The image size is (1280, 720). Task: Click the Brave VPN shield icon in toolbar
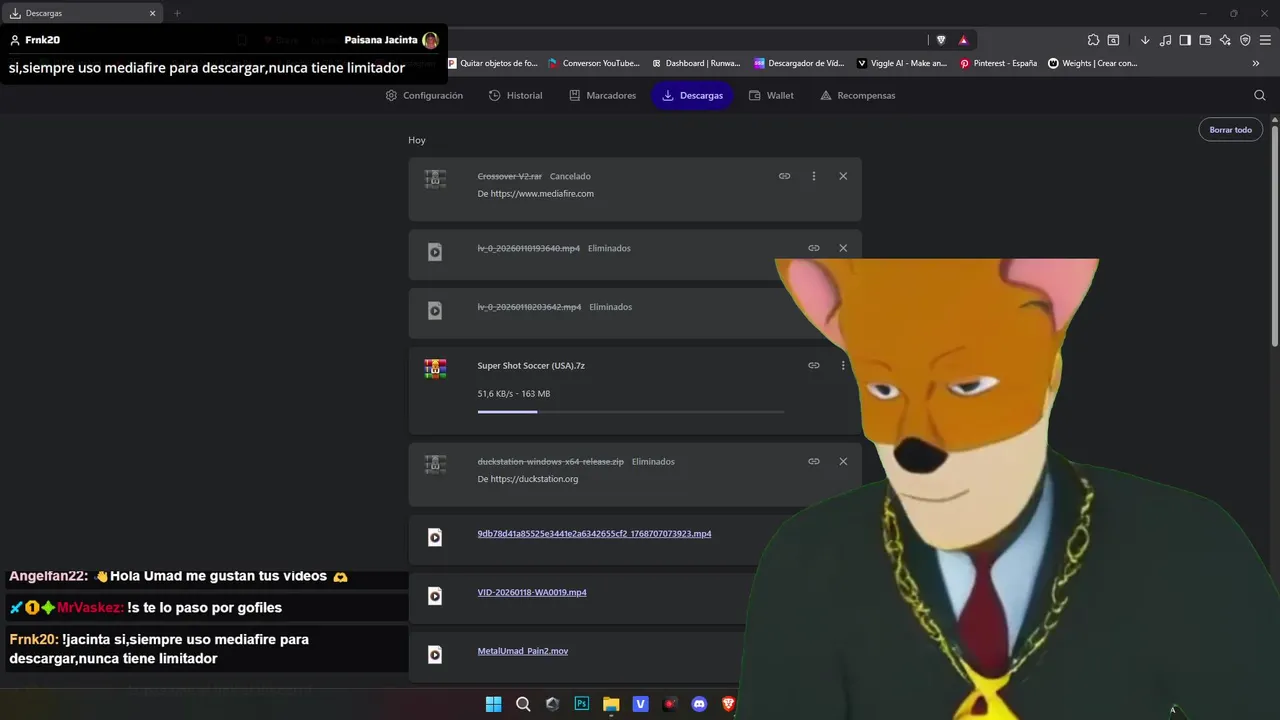pyautogui.click(x=1245, y=40)
